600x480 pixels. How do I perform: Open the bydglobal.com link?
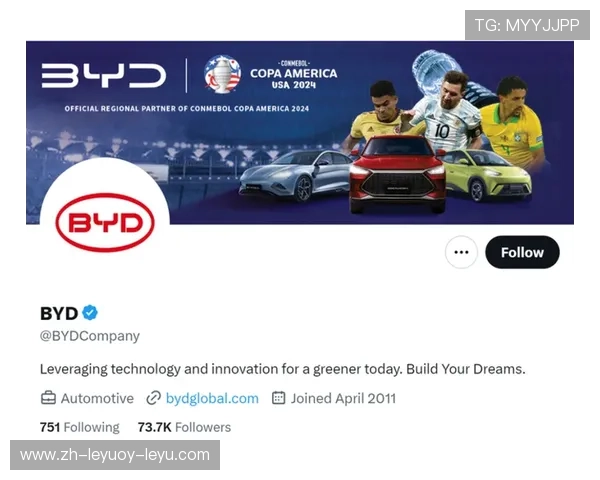click(212, 398)
